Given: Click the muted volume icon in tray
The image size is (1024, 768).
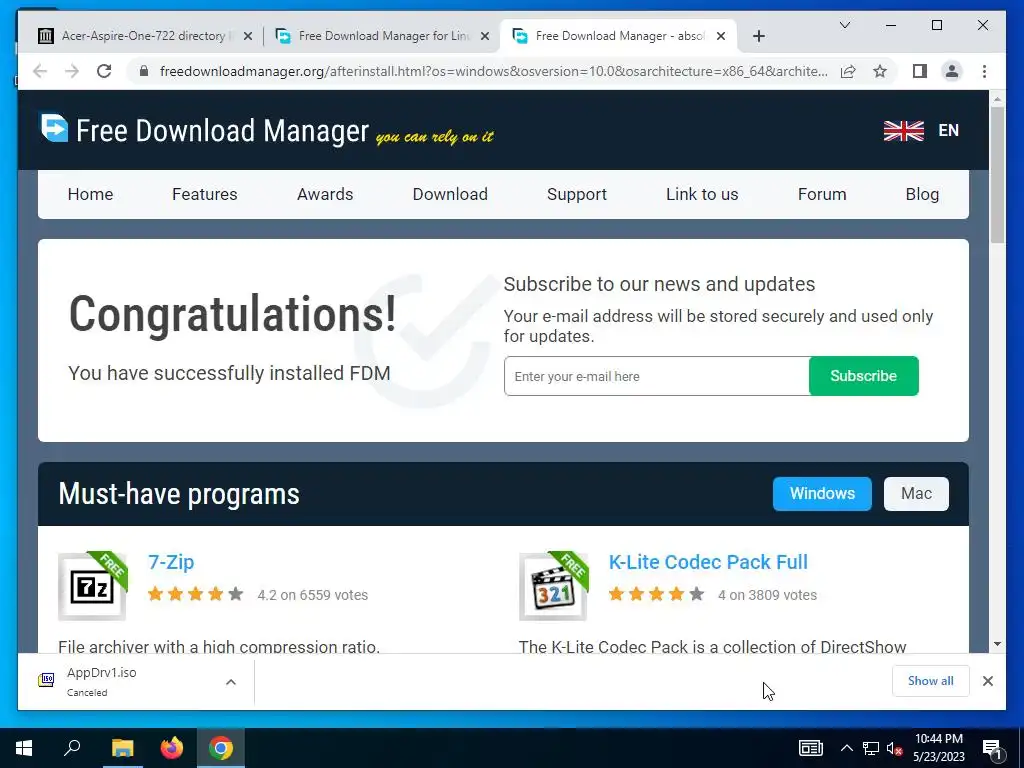Looking at the screenshot, I should tap(894, 748).
